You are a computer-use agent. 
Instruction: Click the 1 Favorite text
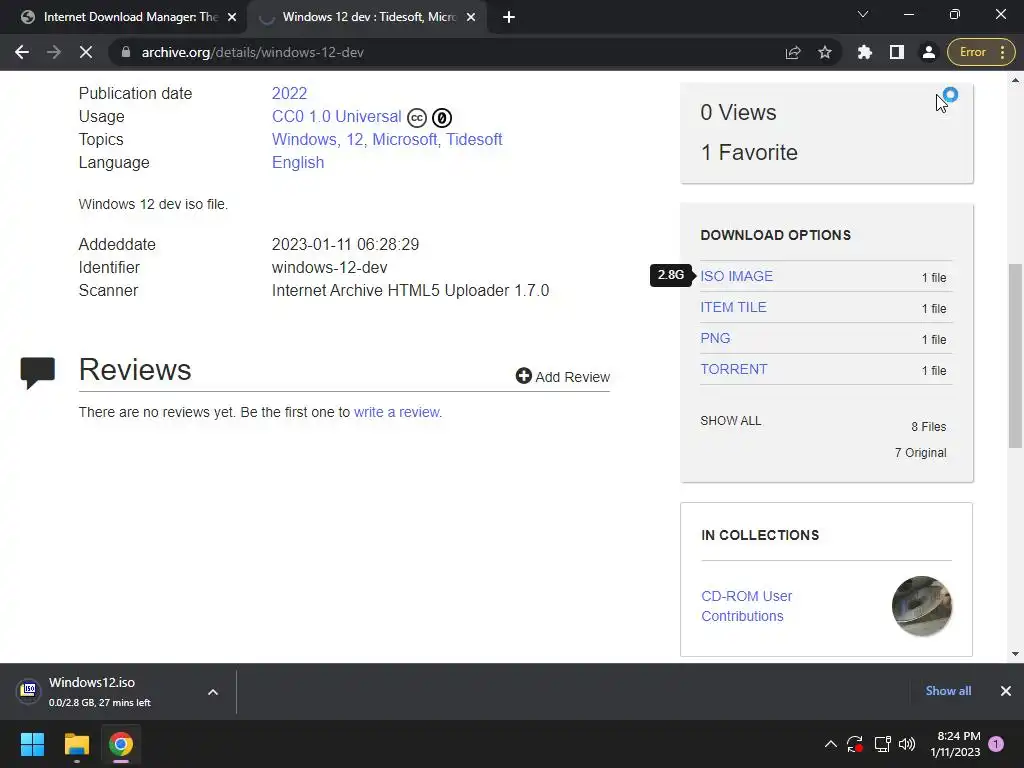(x=749, y=152)
